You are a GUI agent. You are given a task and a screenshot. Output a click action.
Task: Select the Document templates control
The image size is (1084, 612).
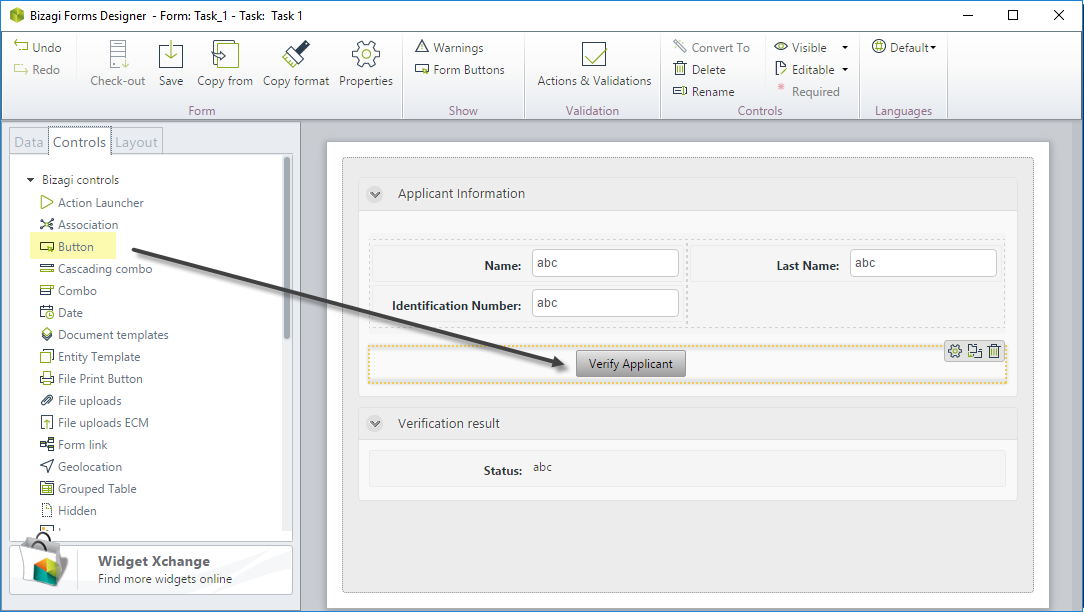104,335
